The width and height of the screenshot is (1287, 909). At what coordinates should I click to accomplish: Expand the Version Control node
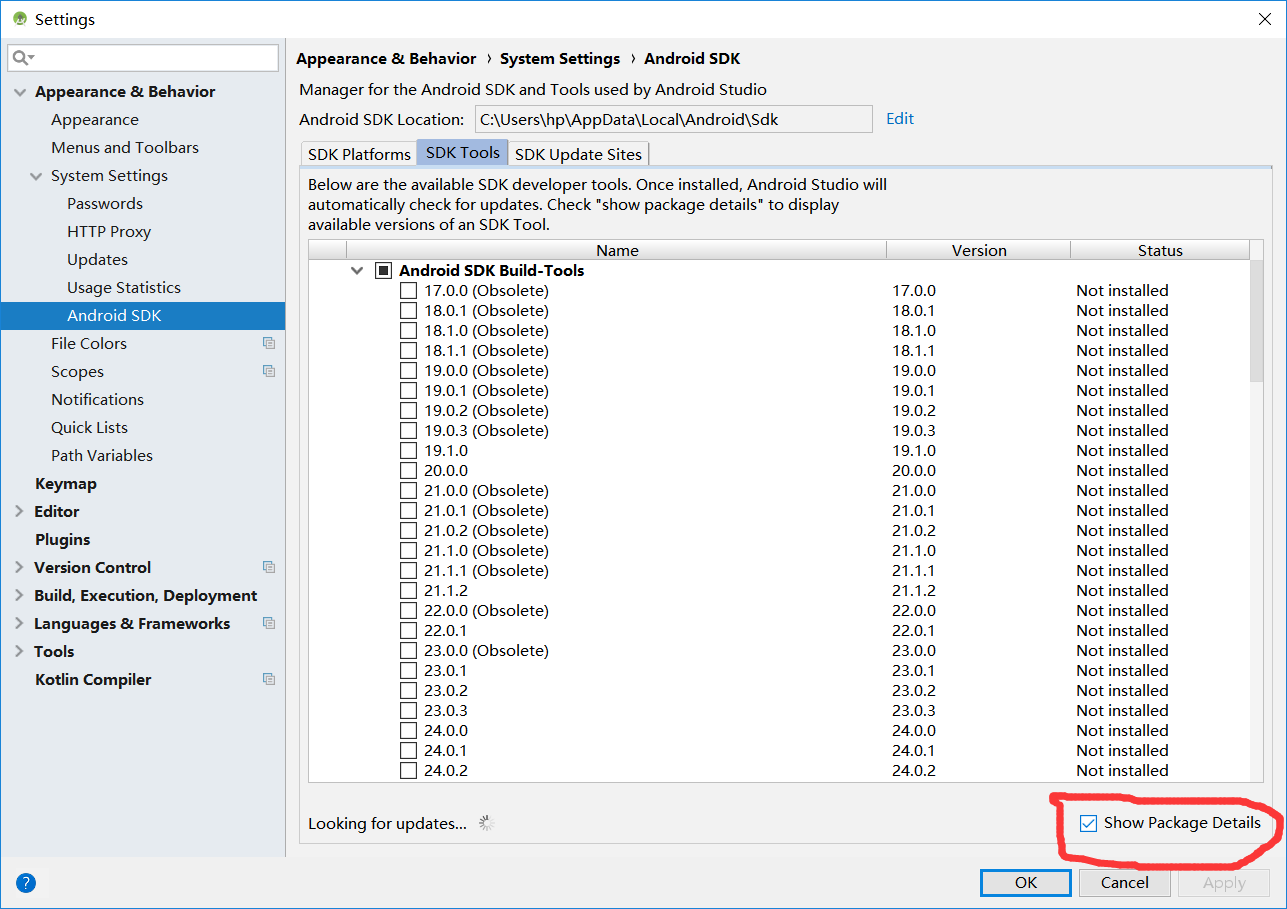click(x=20, y=567)
